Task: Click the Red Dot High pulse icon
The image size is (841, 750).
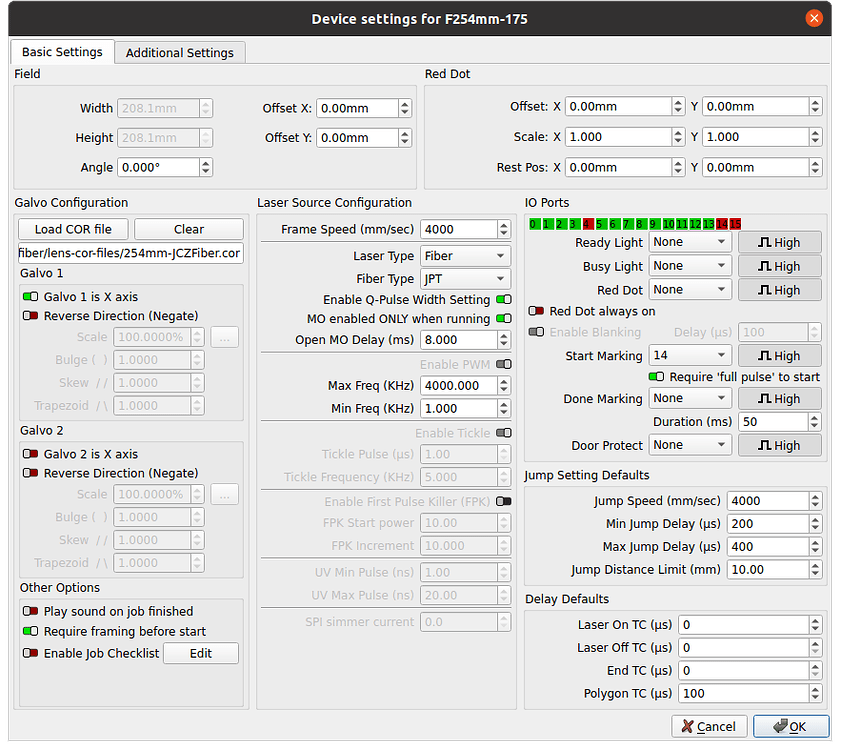Action: (x=779, y=289)
